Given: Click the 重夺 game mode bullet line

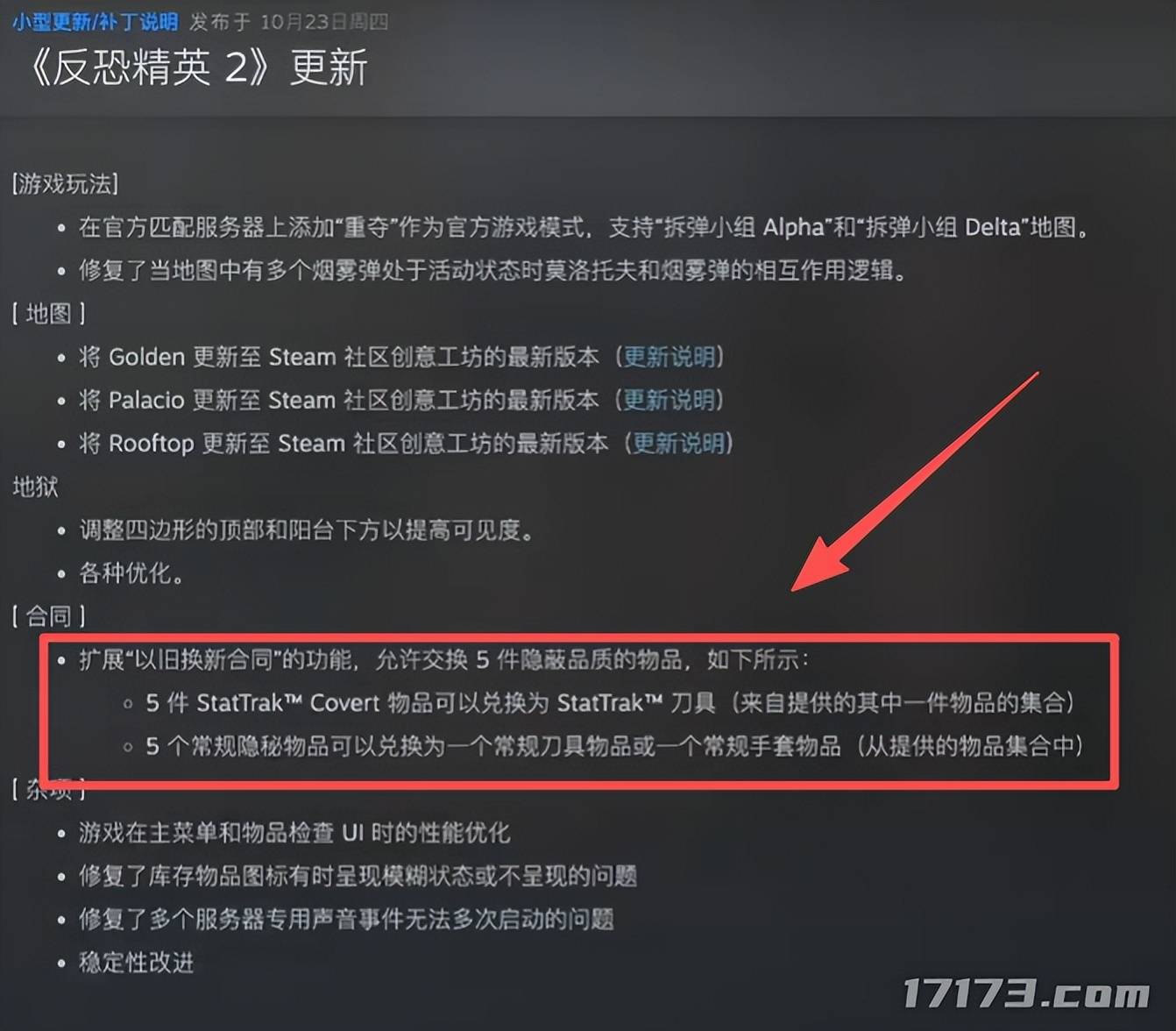Looking at the screenshot, I should point(585,227).
